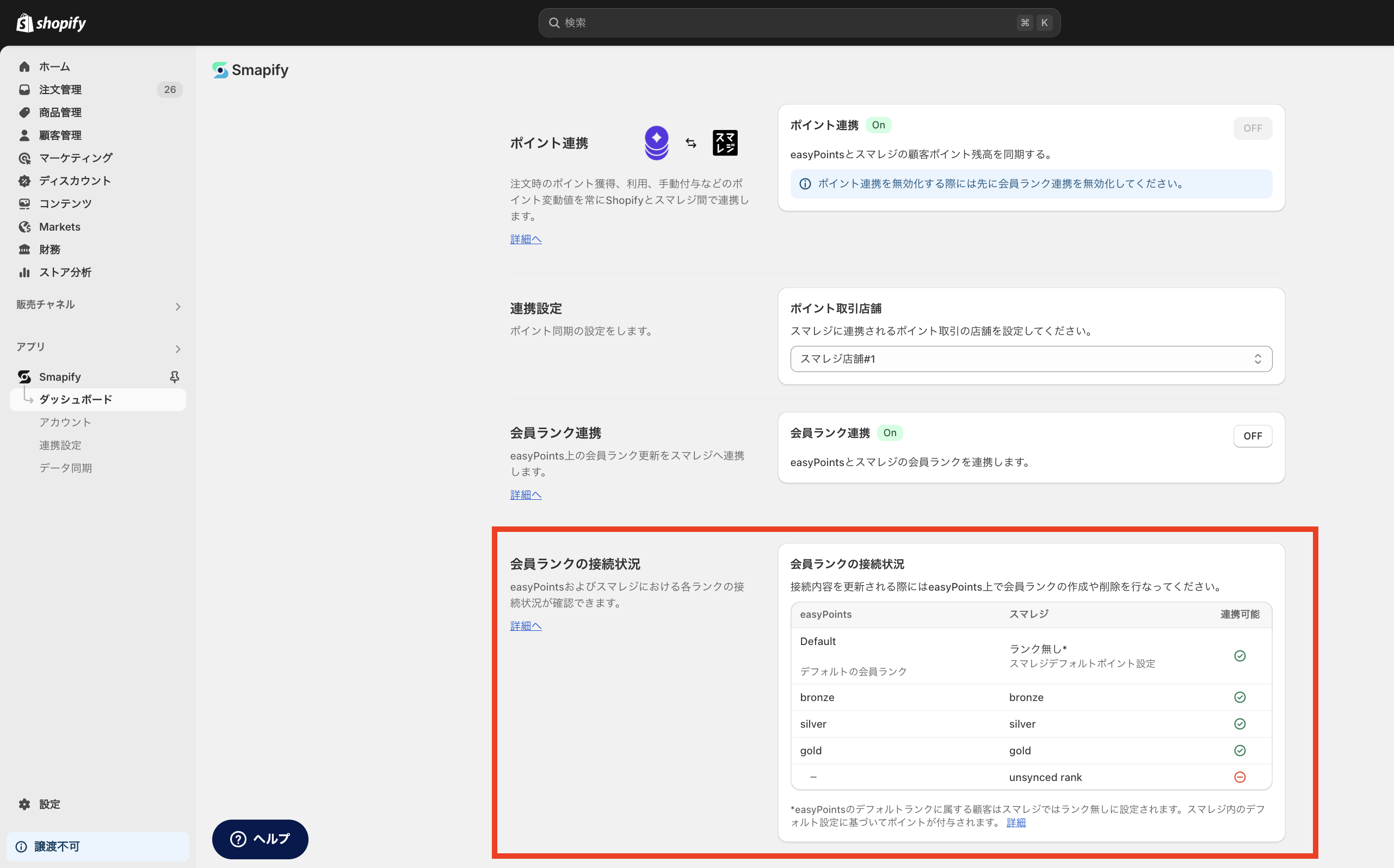1394x868 pixels.
Task: Click the content image icon
Action: [24, 204]
